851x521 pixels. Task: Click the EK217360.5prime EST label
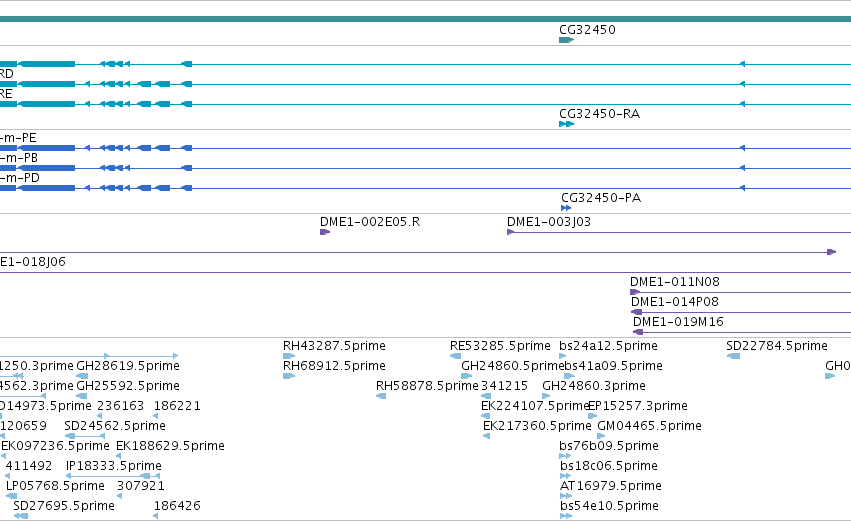point(537,427)
